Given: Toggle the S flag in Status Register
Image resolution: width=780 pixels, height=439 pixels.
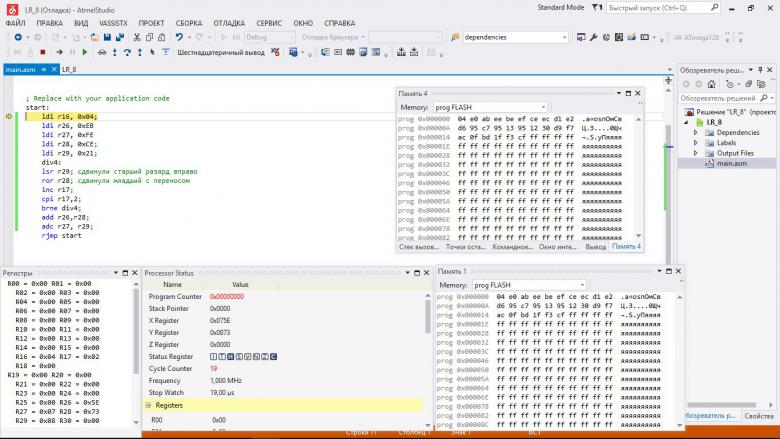Looking at the screenshot, I should 239,356.
